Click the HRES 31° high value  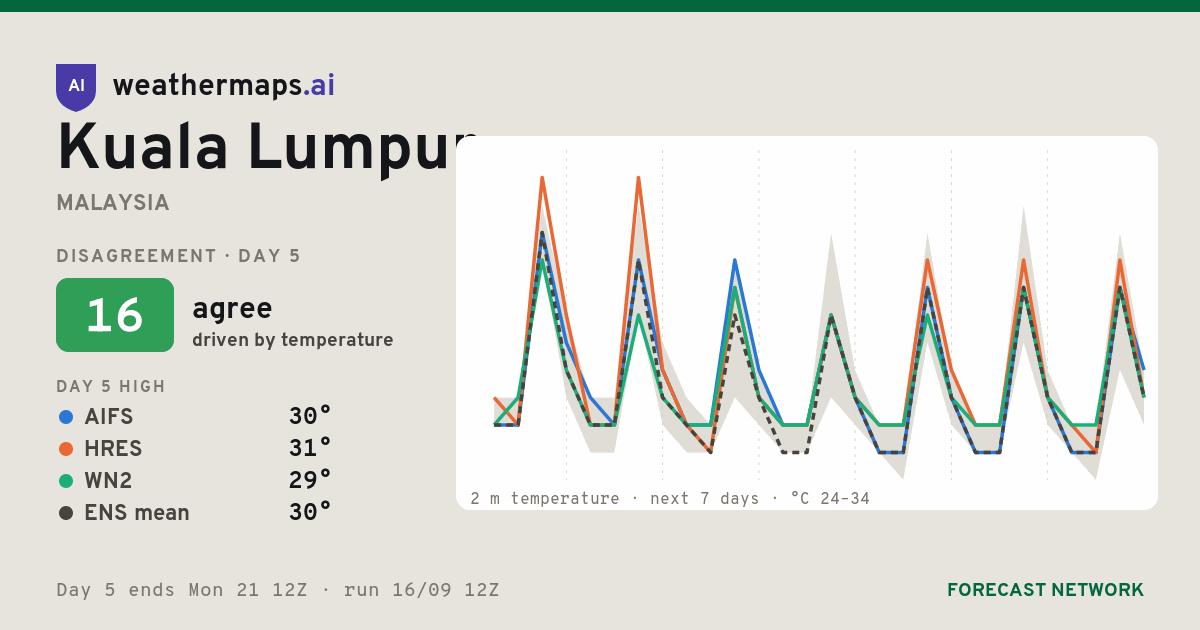(310, 449)
